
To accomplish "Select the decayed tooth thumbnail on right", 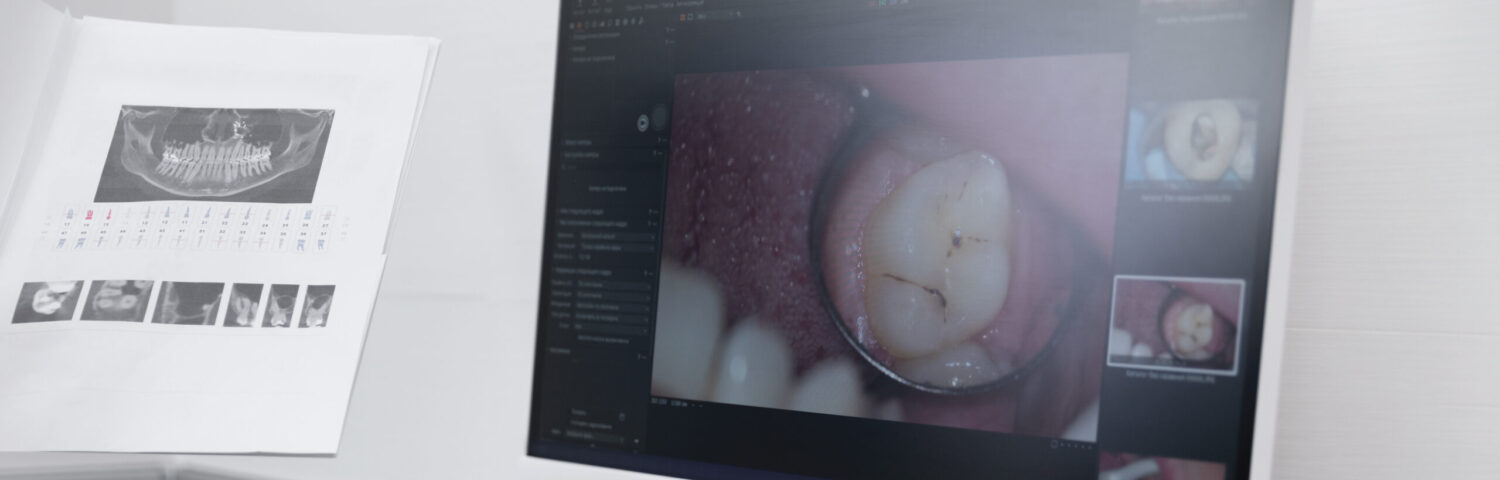I will [1189, 142].
